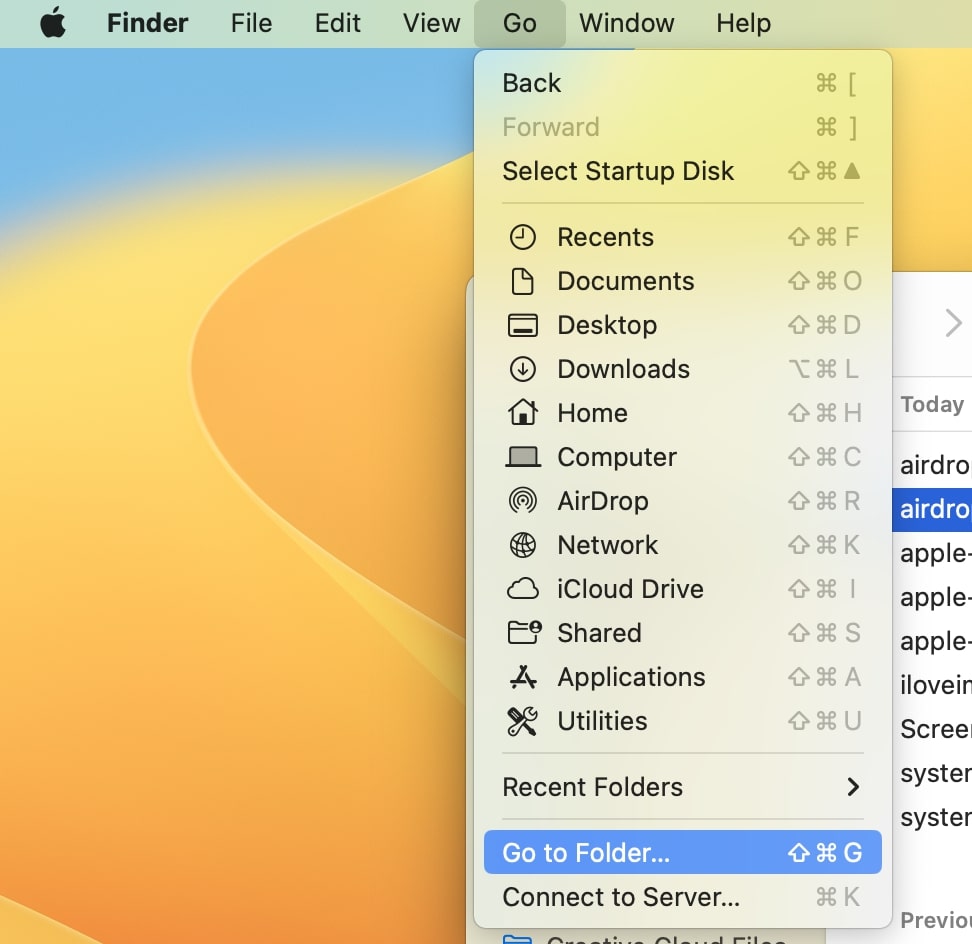Select Network label in Go menu

pos(608,545)
